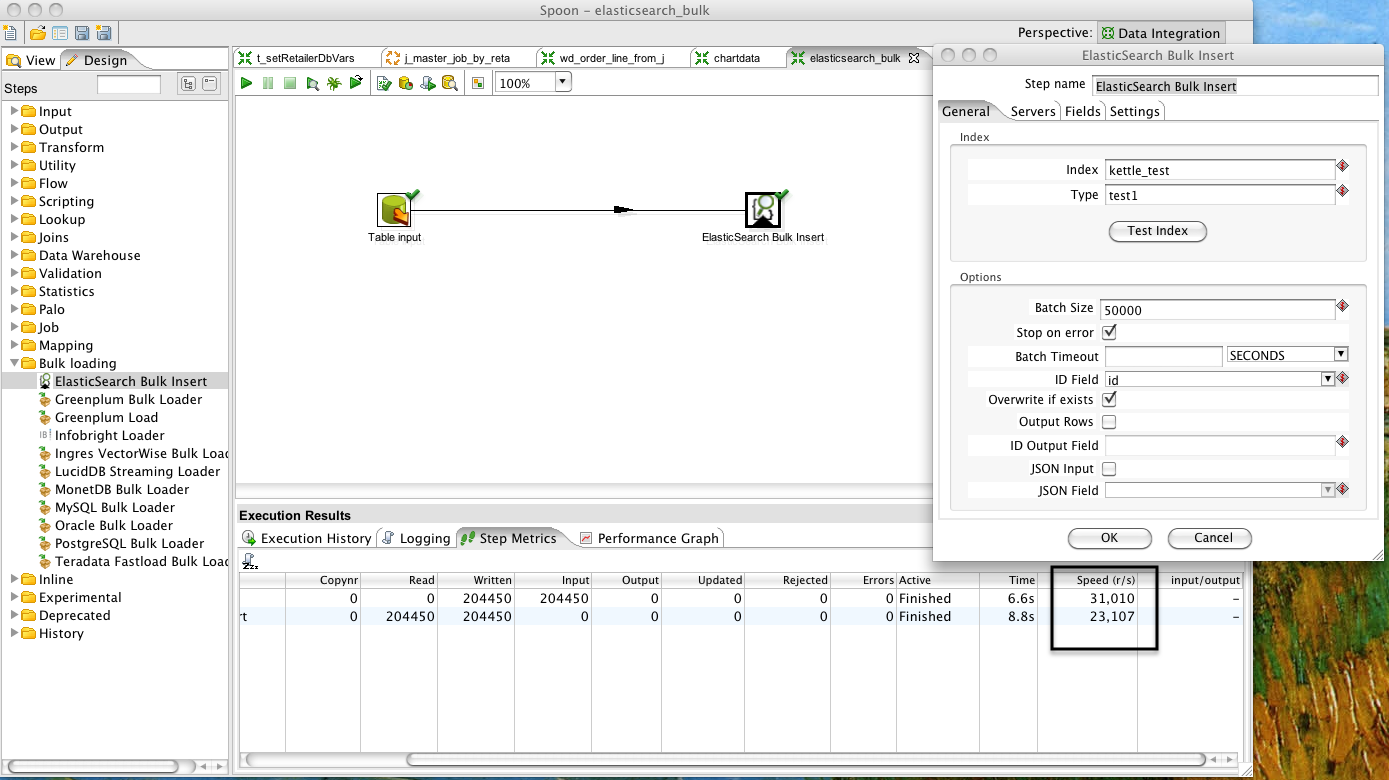Click the Steps search input field

point(129,85)
